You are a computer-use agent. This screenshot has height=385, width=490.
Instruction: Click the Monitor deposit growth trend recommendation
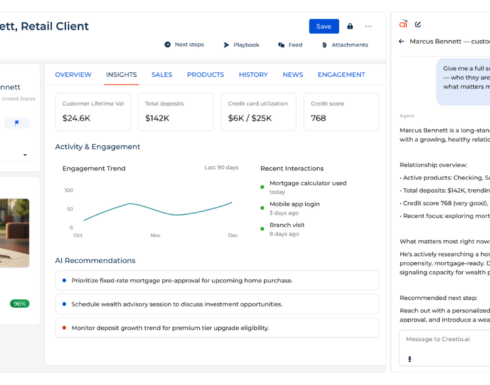point(217,328)
